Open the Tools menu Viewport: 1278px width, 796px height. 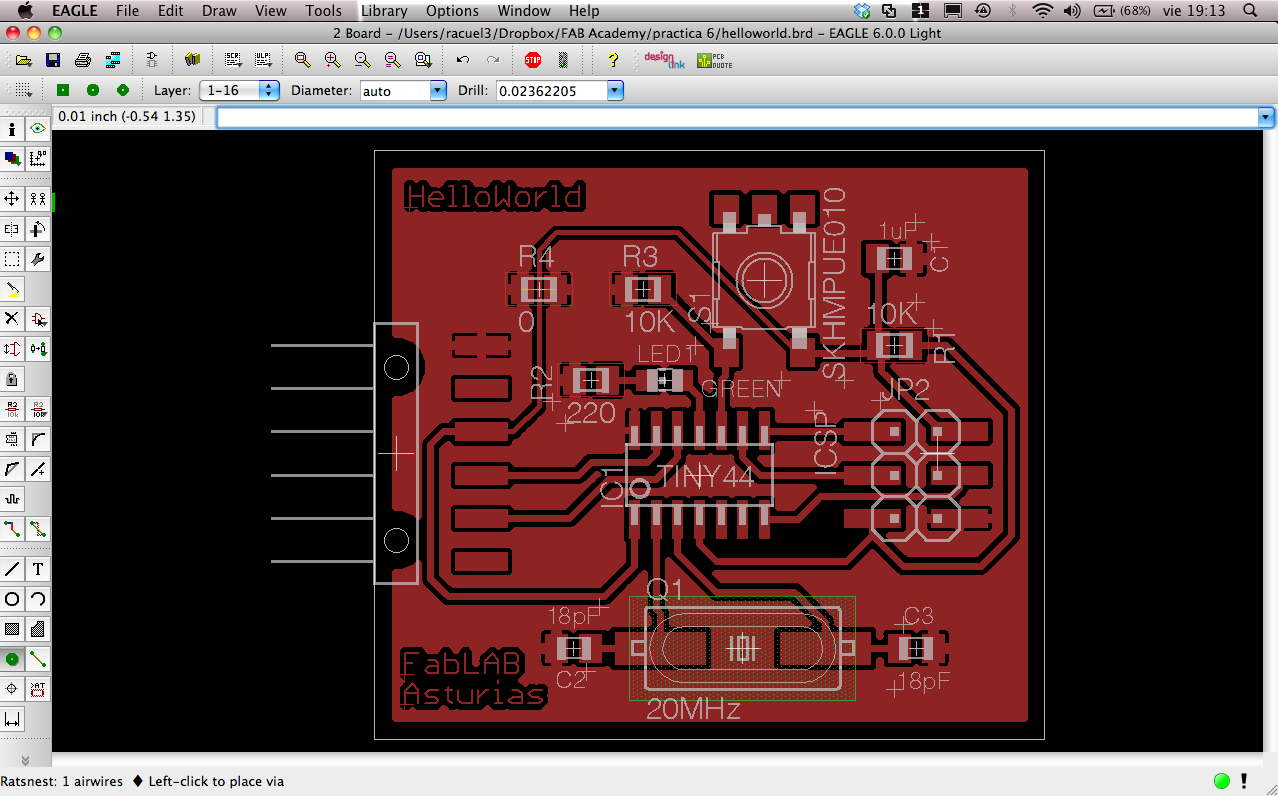pos(323,11)
